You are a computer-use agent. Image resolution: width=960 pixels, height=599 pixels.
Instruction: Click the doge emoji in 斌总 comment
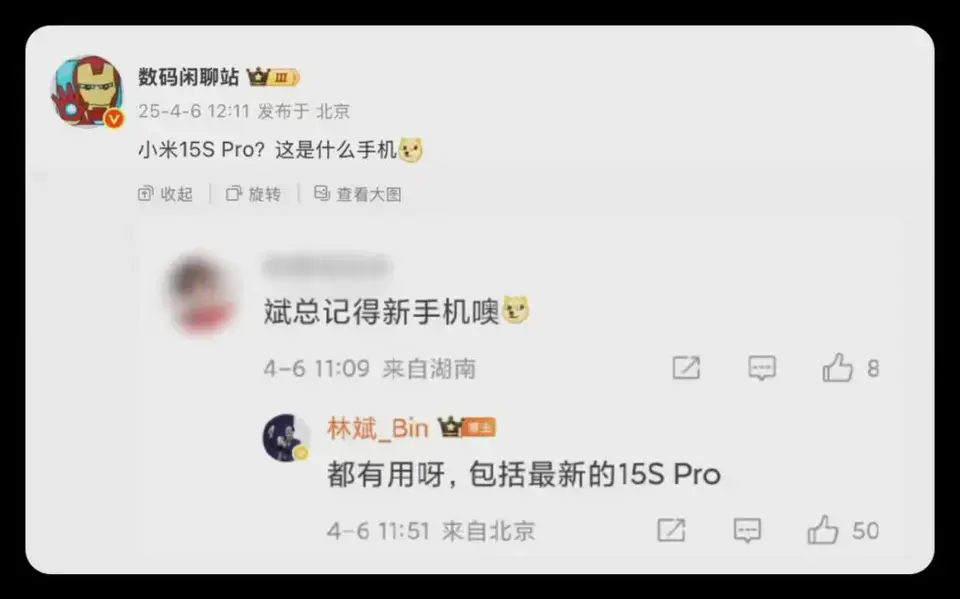(x=516, y=311)
